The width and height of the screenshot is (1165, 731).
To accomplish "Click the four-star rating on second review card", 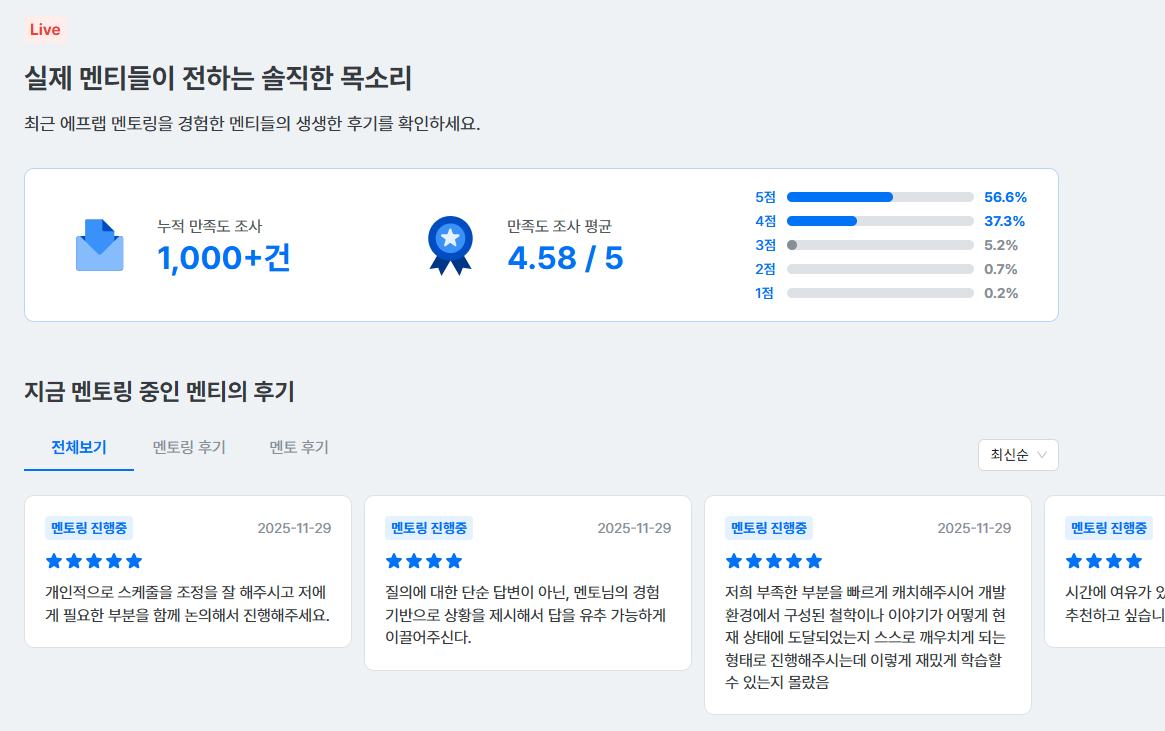I will tap(424, 561).
